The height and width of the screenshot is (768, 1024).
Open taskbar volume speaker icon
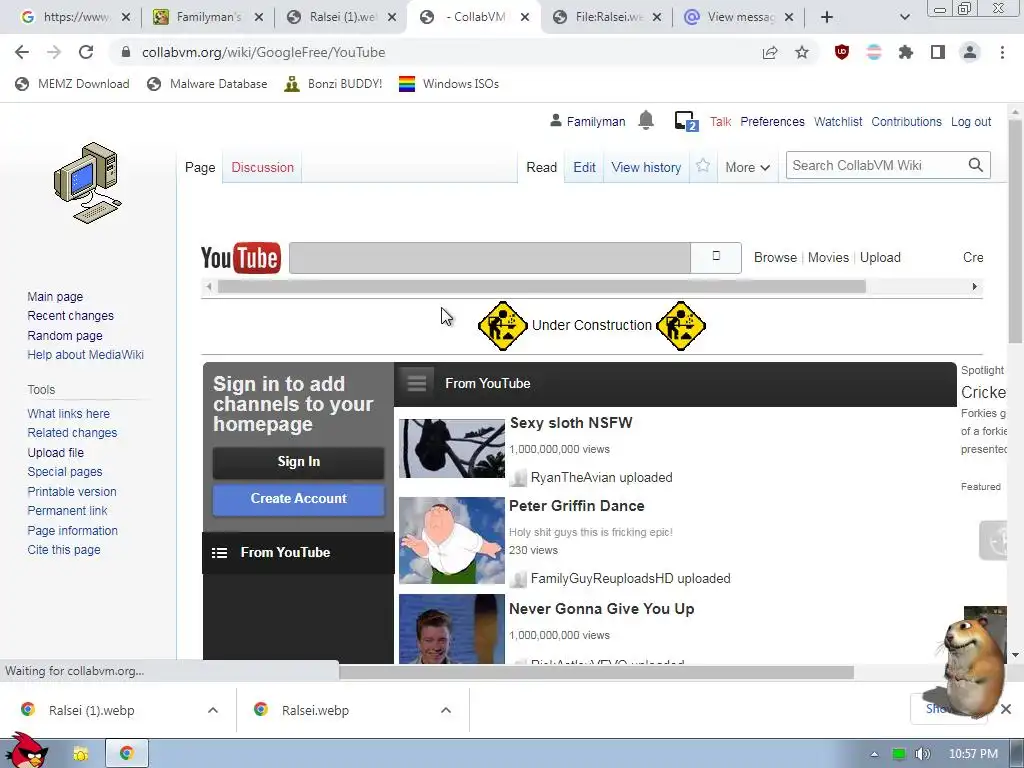click(922, 754)
